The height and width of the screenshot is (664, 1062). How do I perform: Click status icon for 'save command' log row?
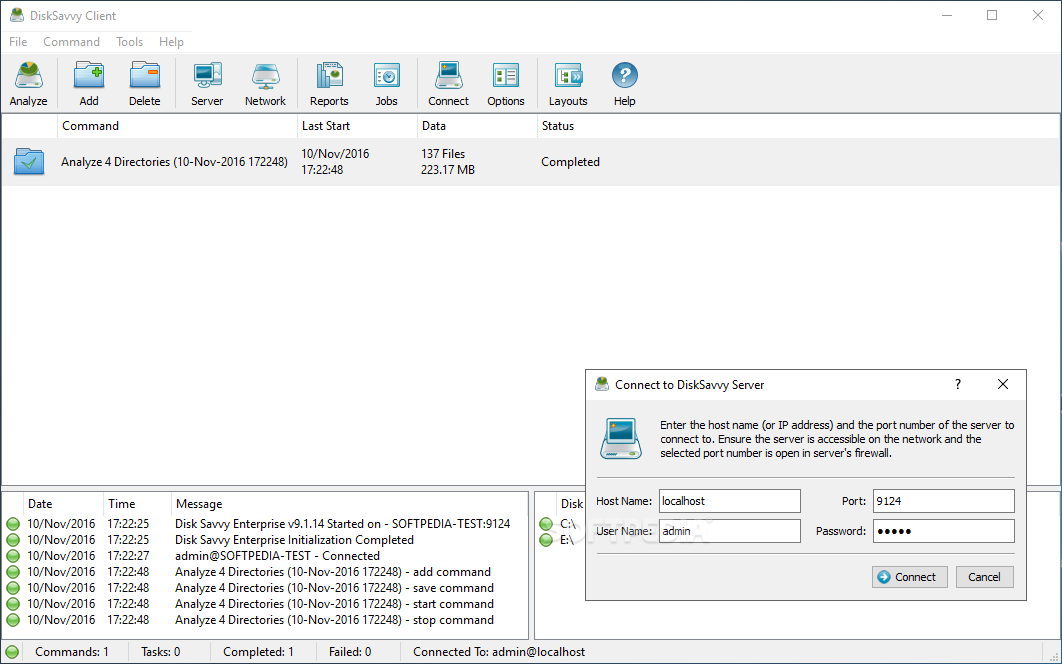(x=13, y=588)
